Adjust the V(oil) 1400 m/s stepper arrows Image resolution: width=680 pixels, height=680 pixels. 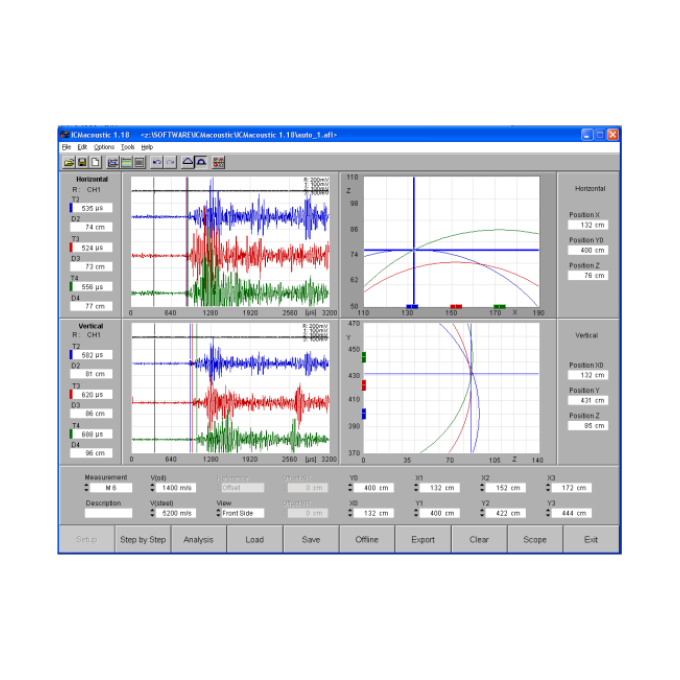tap(154, 488)
